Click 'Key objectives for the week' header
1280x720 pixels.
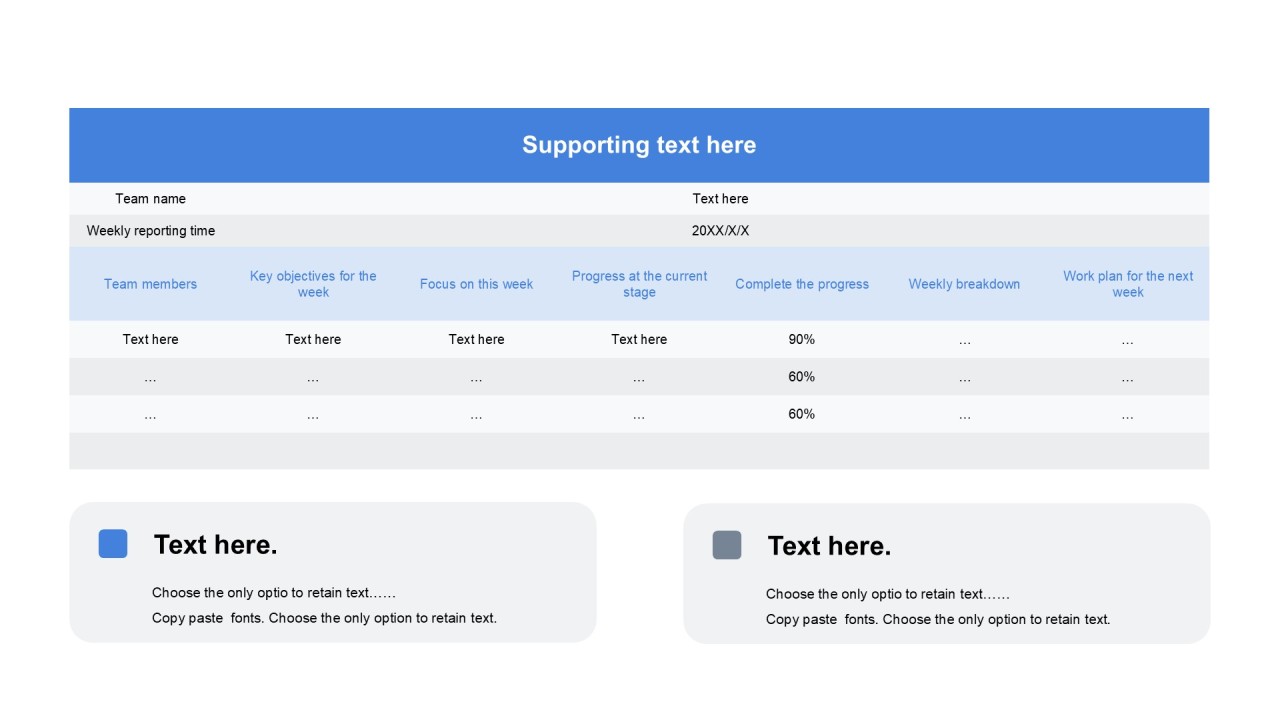(x=313, y=284)
